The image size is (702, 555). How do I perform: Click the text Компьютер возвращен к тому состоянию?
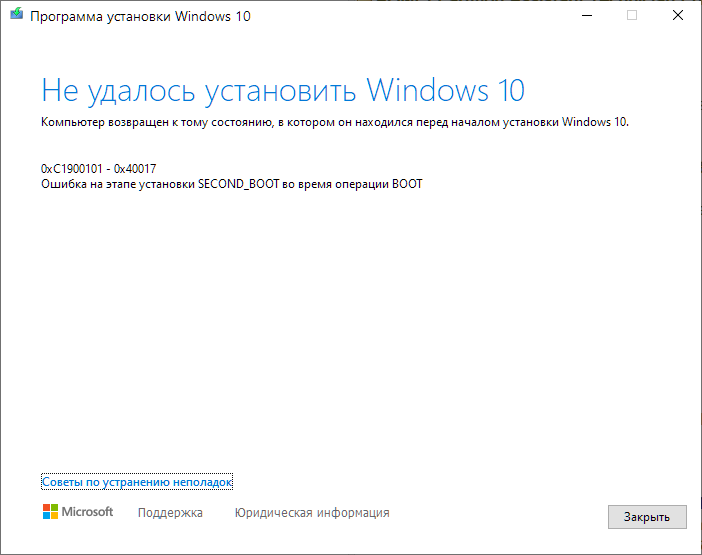tap(157, 122)
